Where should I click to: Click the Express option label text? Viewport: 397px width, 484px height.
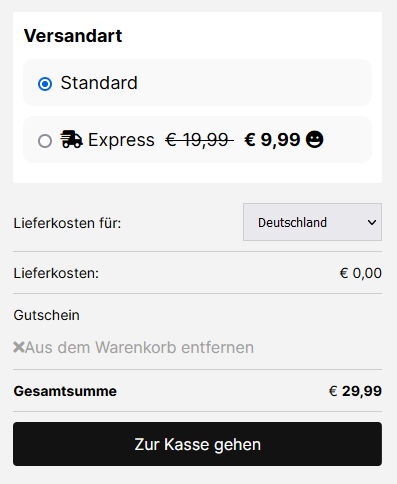pos(121,140)
